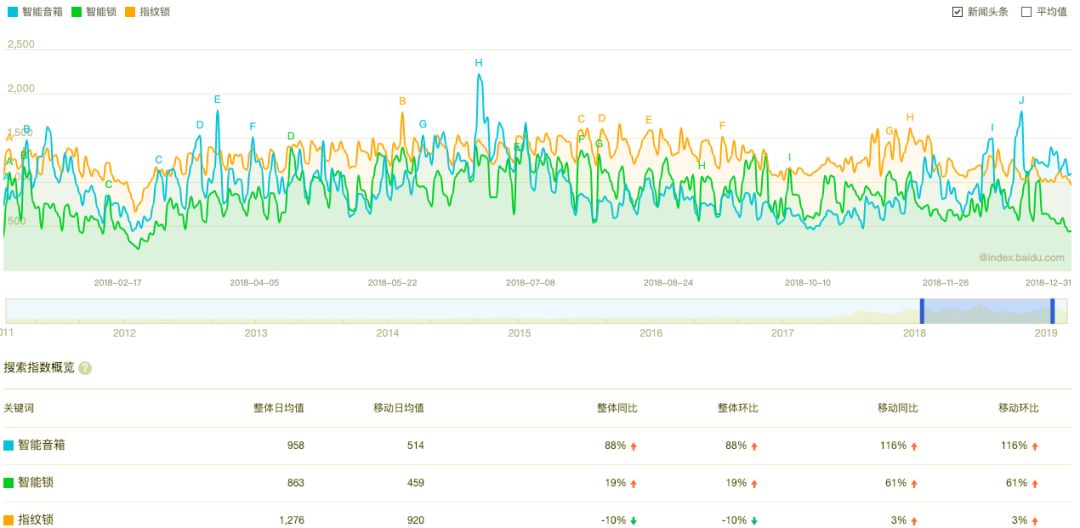Click the cyan H news marker at the peak
This screenshot has height=528, width=1080.
pyautogui.click(x=479, y=63)
